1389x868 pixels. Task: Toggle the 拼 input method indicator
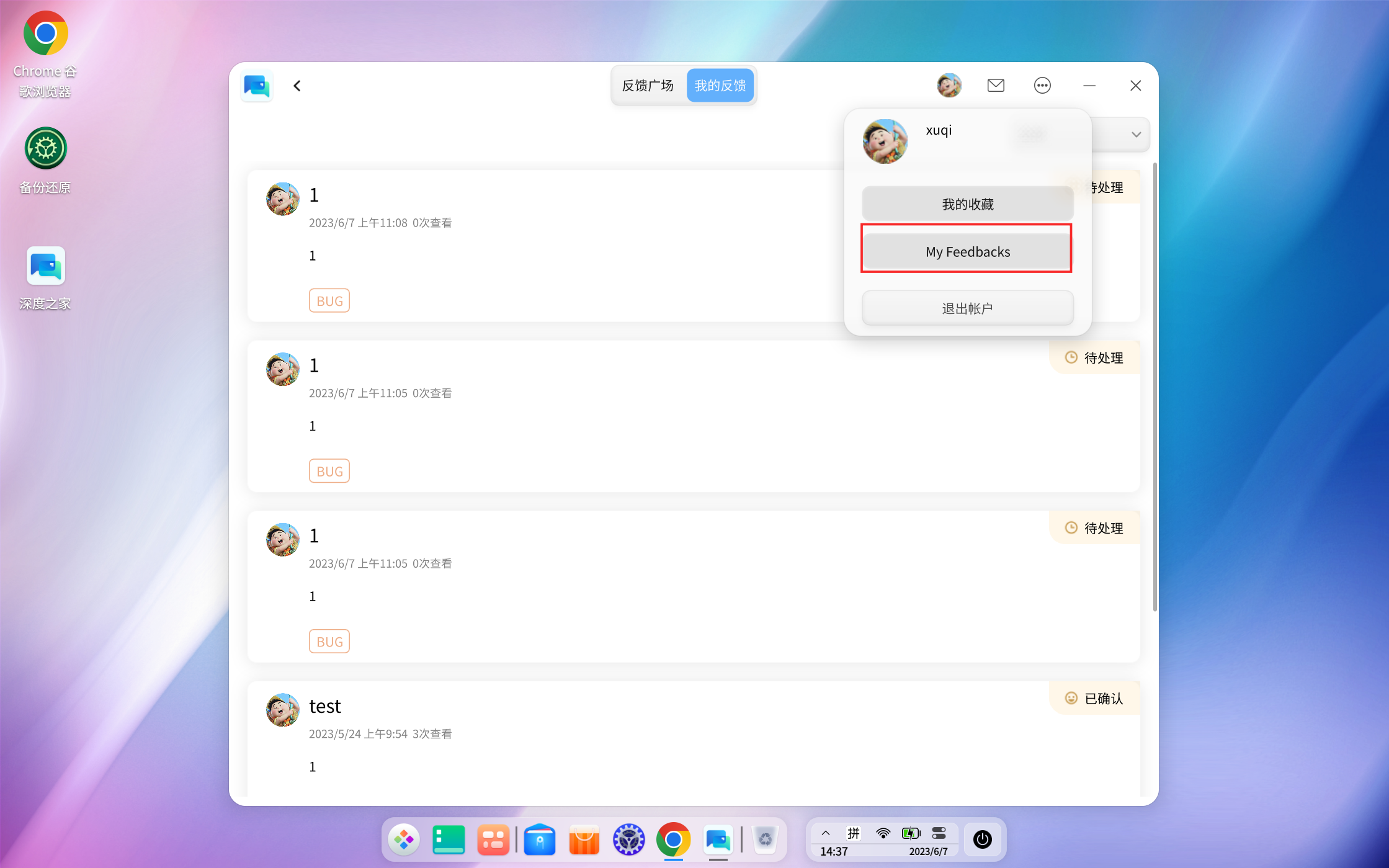(x=854, y=833)
